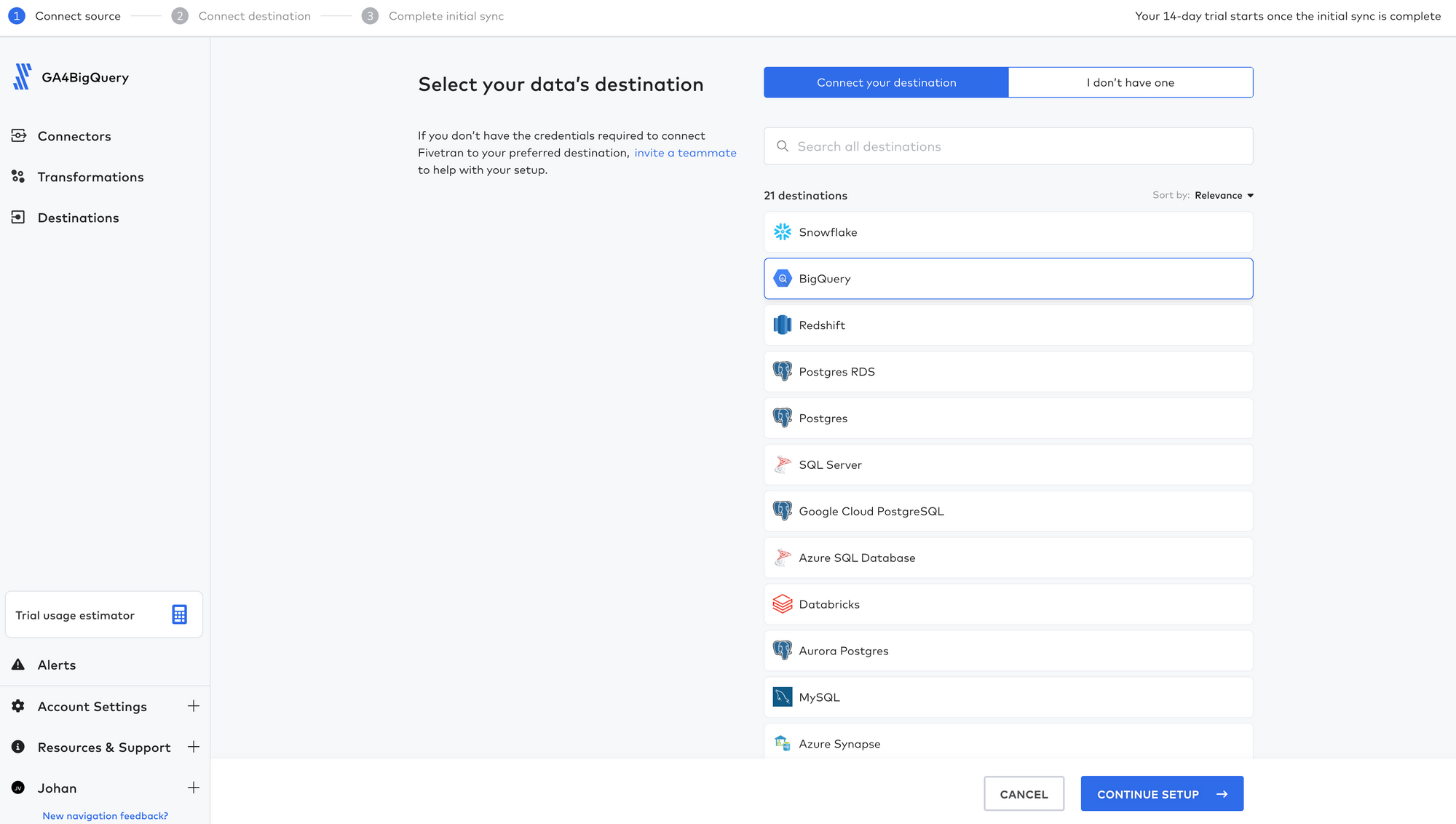Viewport: 1456px width, 824px height.
Task: Switch to 'I don't have one' option
Action: (1131, 82)
